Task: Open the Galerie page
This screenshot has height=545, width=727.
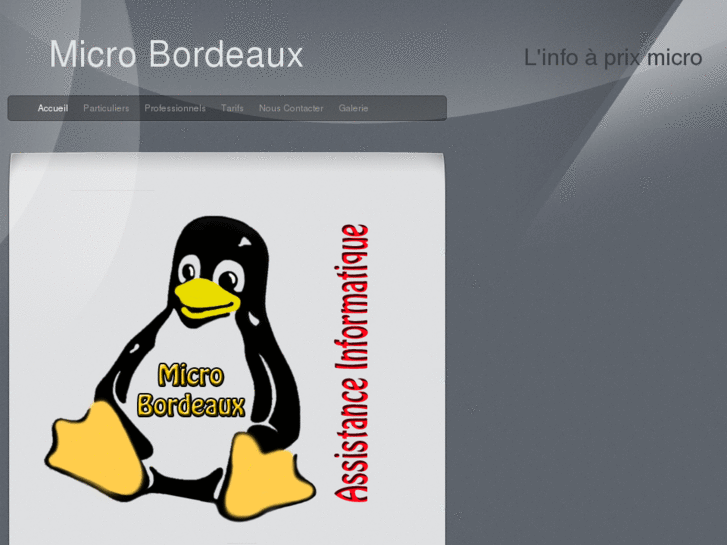Action: coord(353,108)
